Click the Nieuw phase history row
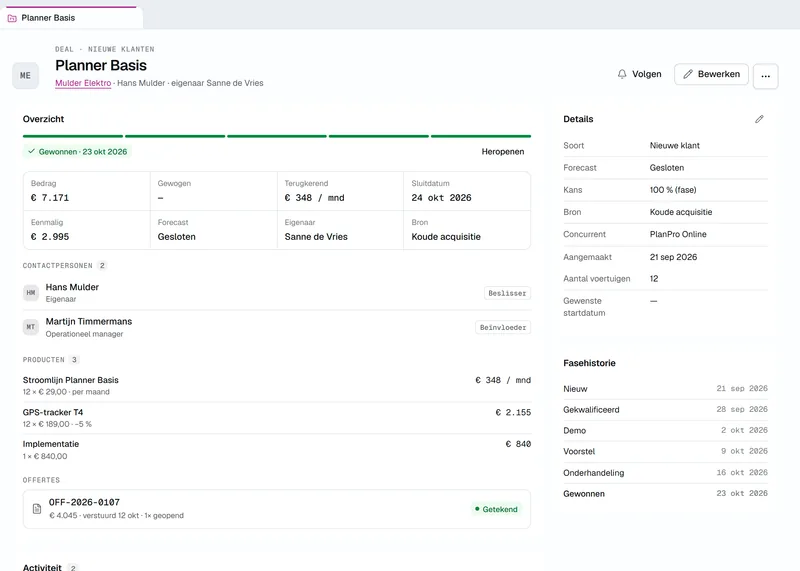 click(x=665, y=389)
